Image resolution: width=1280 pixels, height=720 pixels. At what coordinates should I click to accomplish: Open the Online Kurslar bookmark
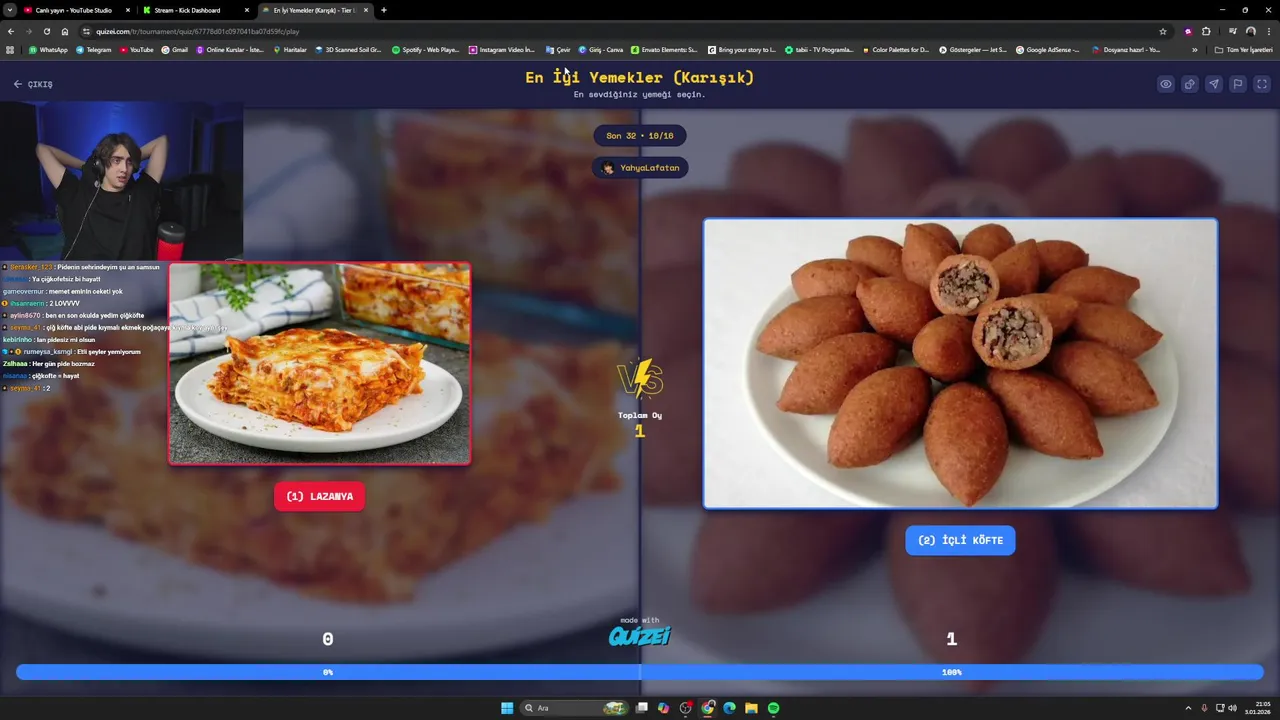pos(231,49)
